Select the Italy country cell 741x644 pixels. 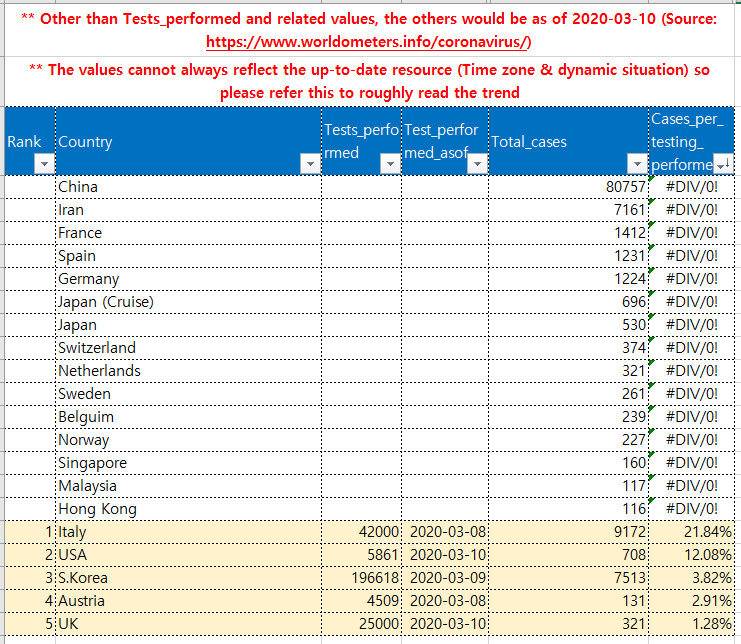pos(189,532)
